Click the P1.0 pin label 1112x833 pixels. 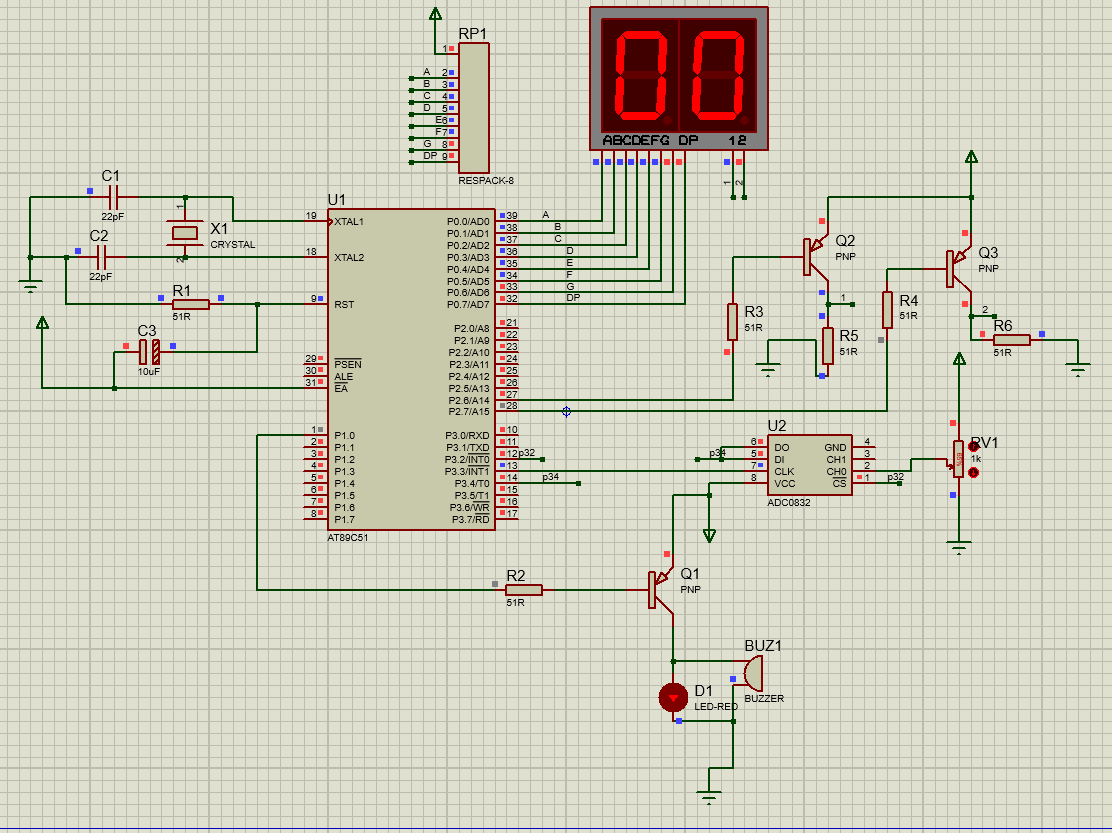(x=345, y=436)
